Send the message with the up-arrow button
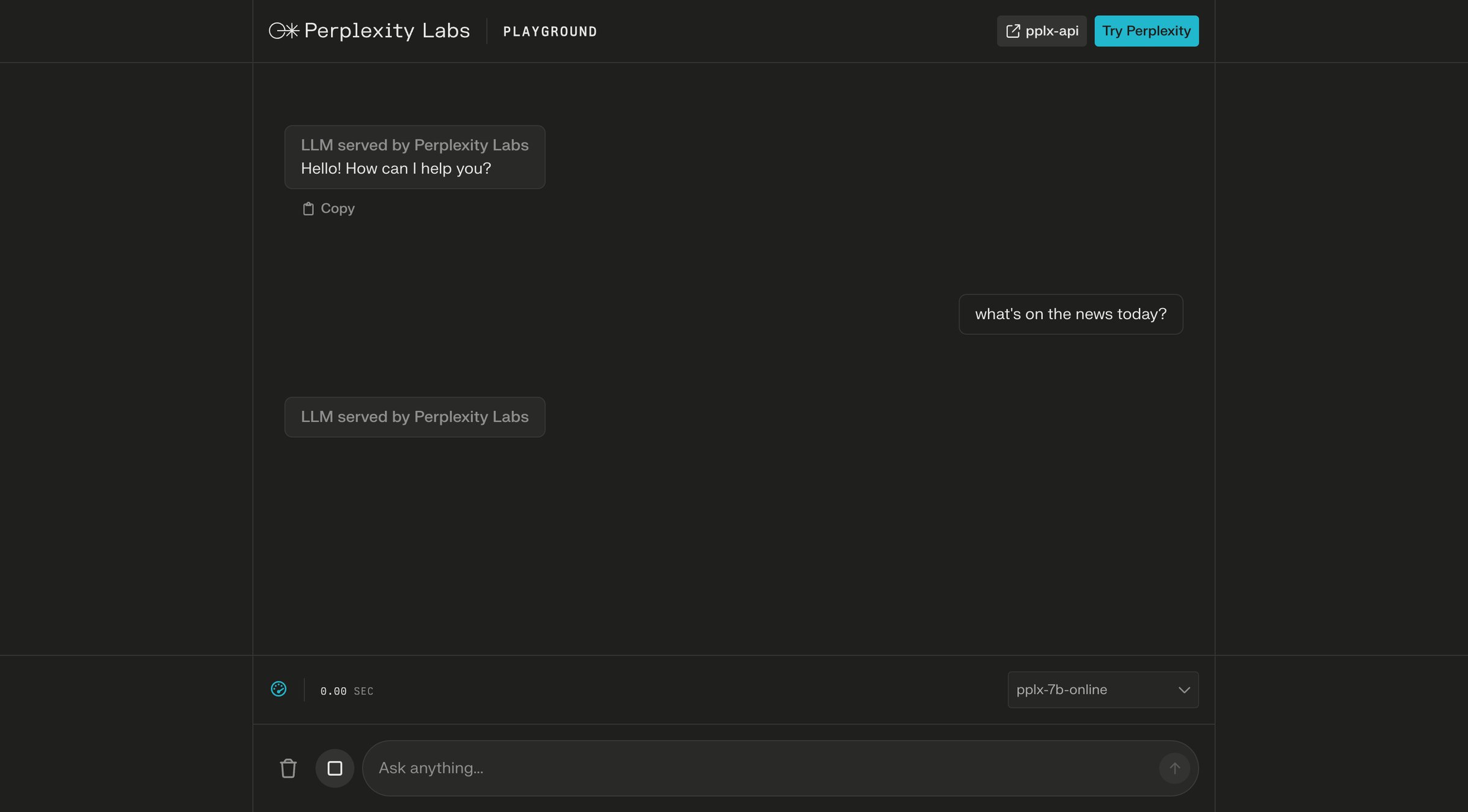 pyautogui.click(x=1174, y=768)
